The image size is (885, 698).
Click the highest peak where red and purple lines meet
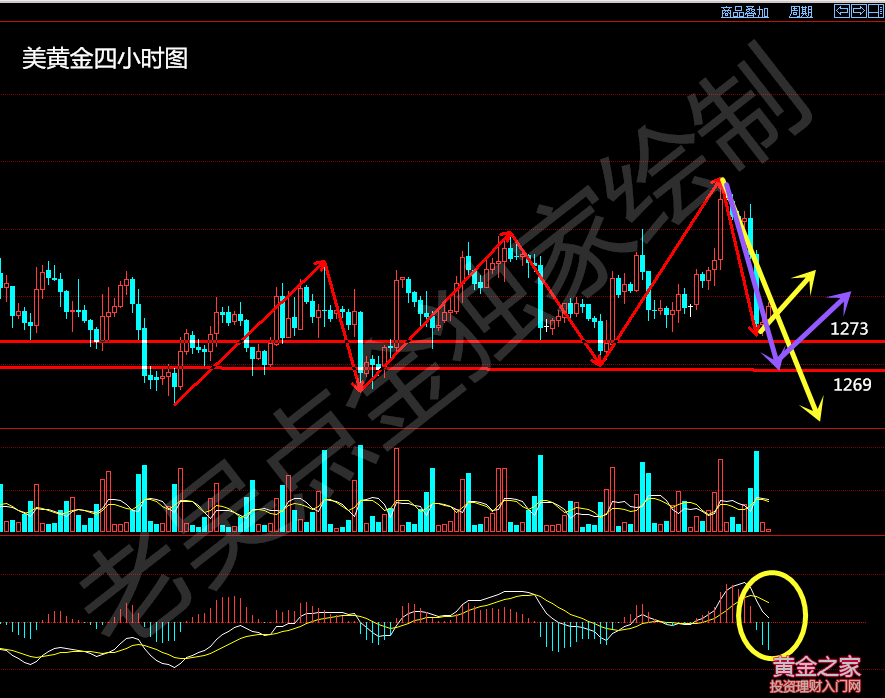click(x=720, y=181)
